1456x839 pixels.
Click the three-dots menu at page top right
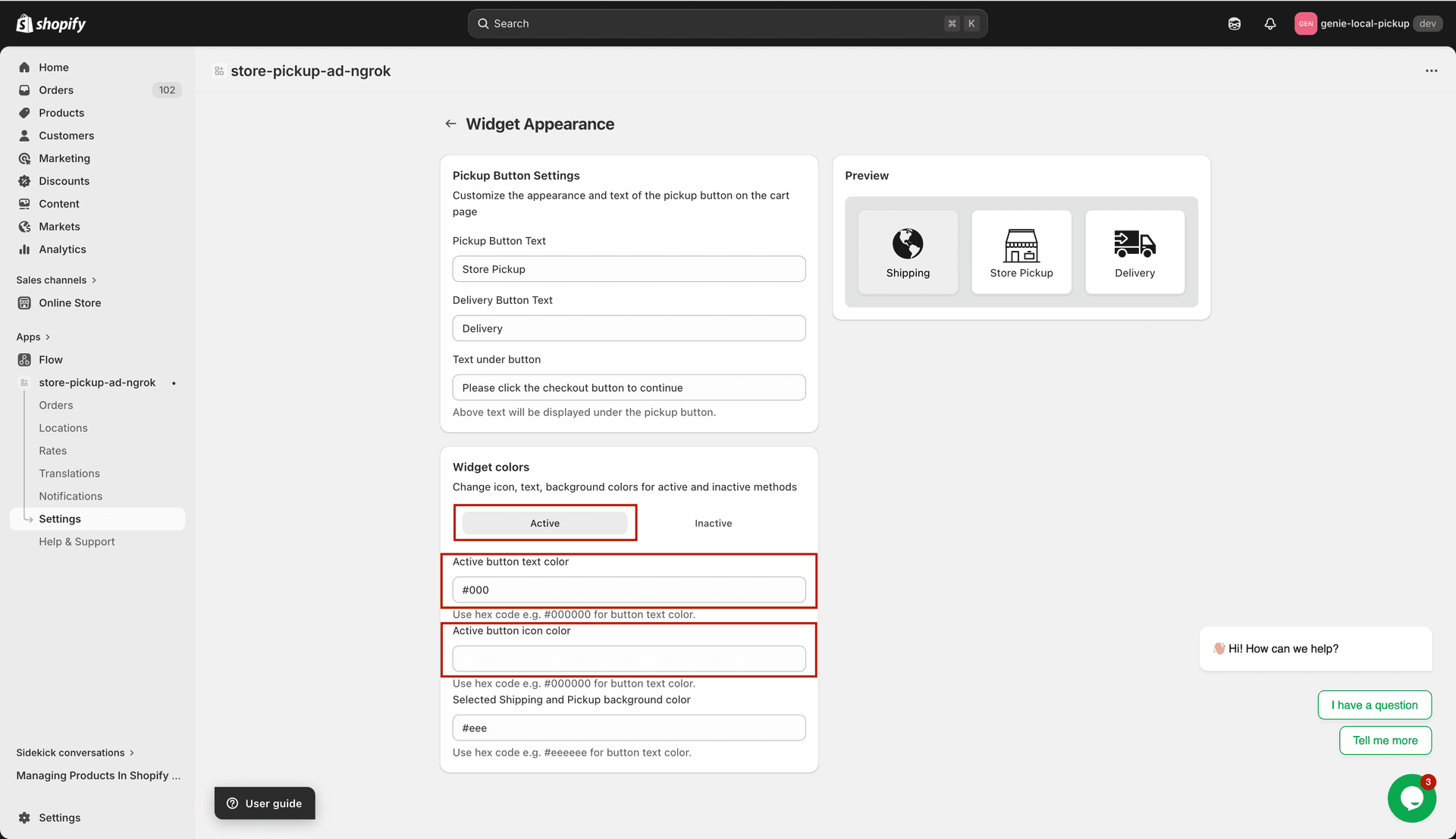pyautogui.click(x=1431, y=70)
